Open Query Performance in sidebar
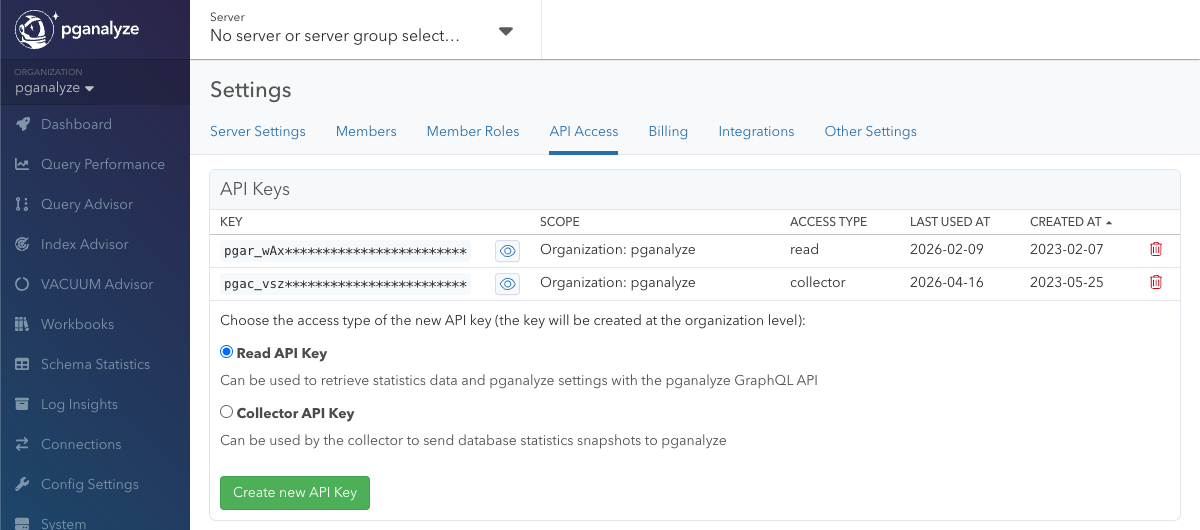This screenshot has height=530, width=1200. (103, 164)
